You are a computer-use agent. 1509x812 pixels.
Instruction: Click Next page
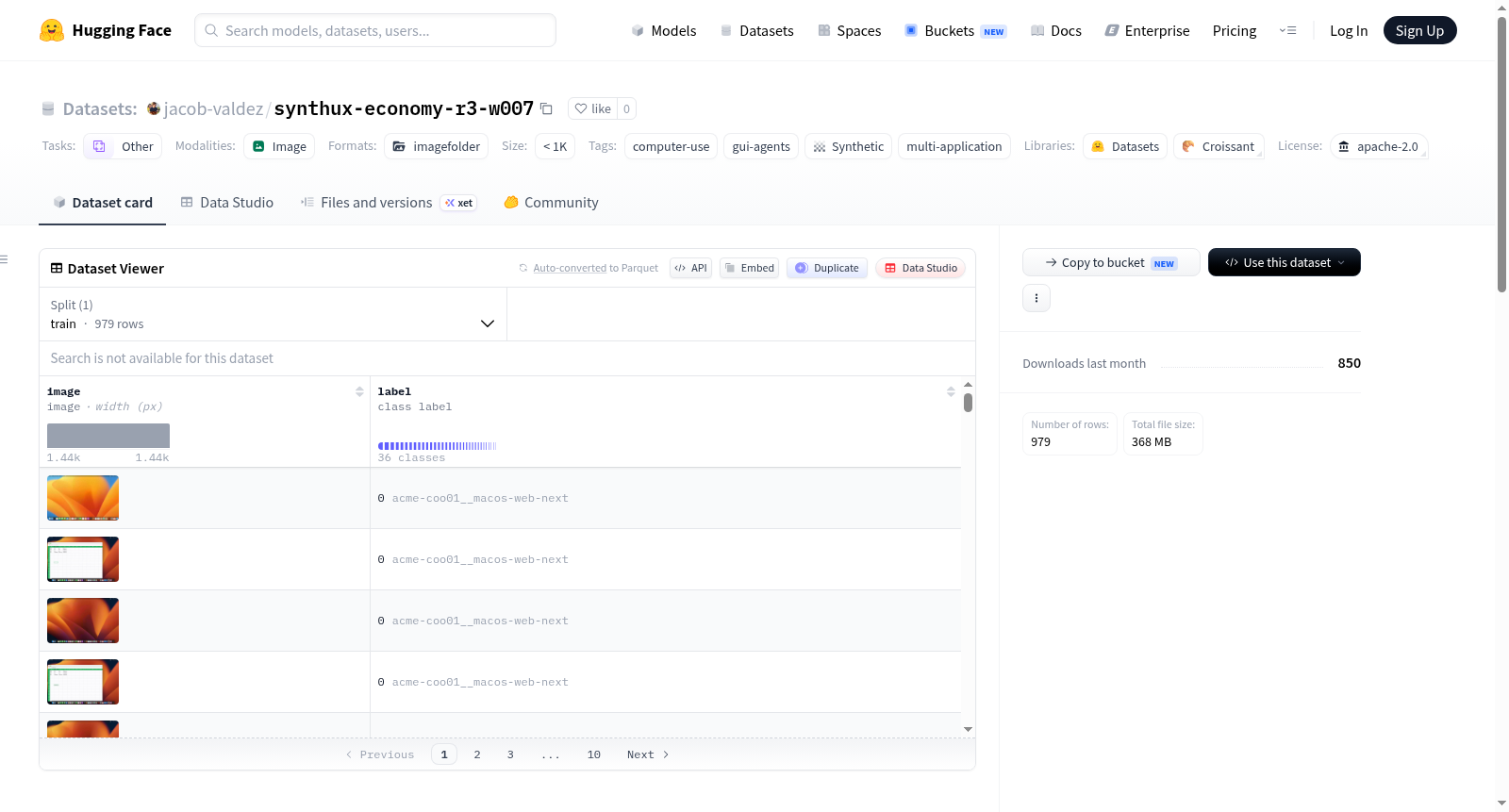point(648,754)
